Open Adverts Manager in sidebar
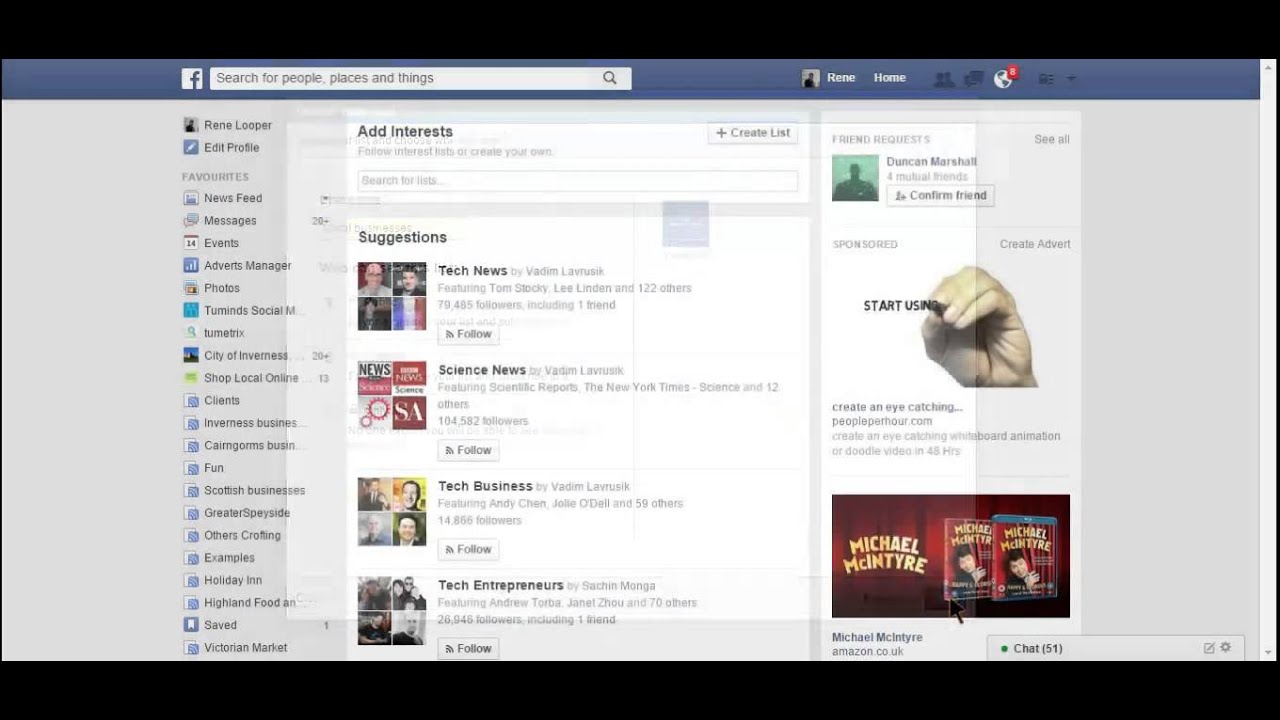Screen dimensions: 1280x720 click(x=248, y=265)
